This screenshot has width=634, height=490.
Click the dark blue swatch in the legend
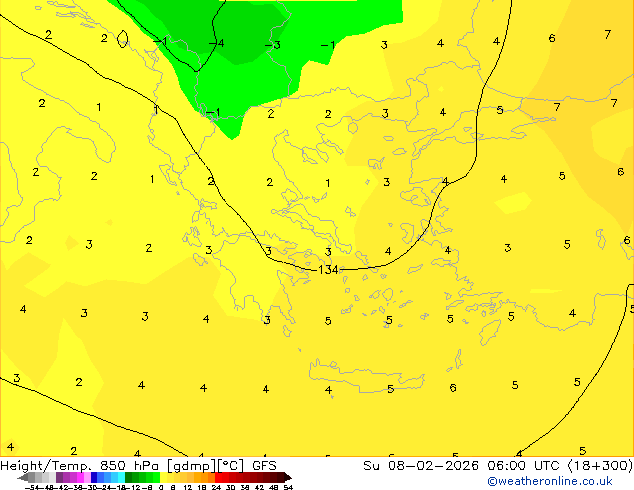[x=94, y=477]
